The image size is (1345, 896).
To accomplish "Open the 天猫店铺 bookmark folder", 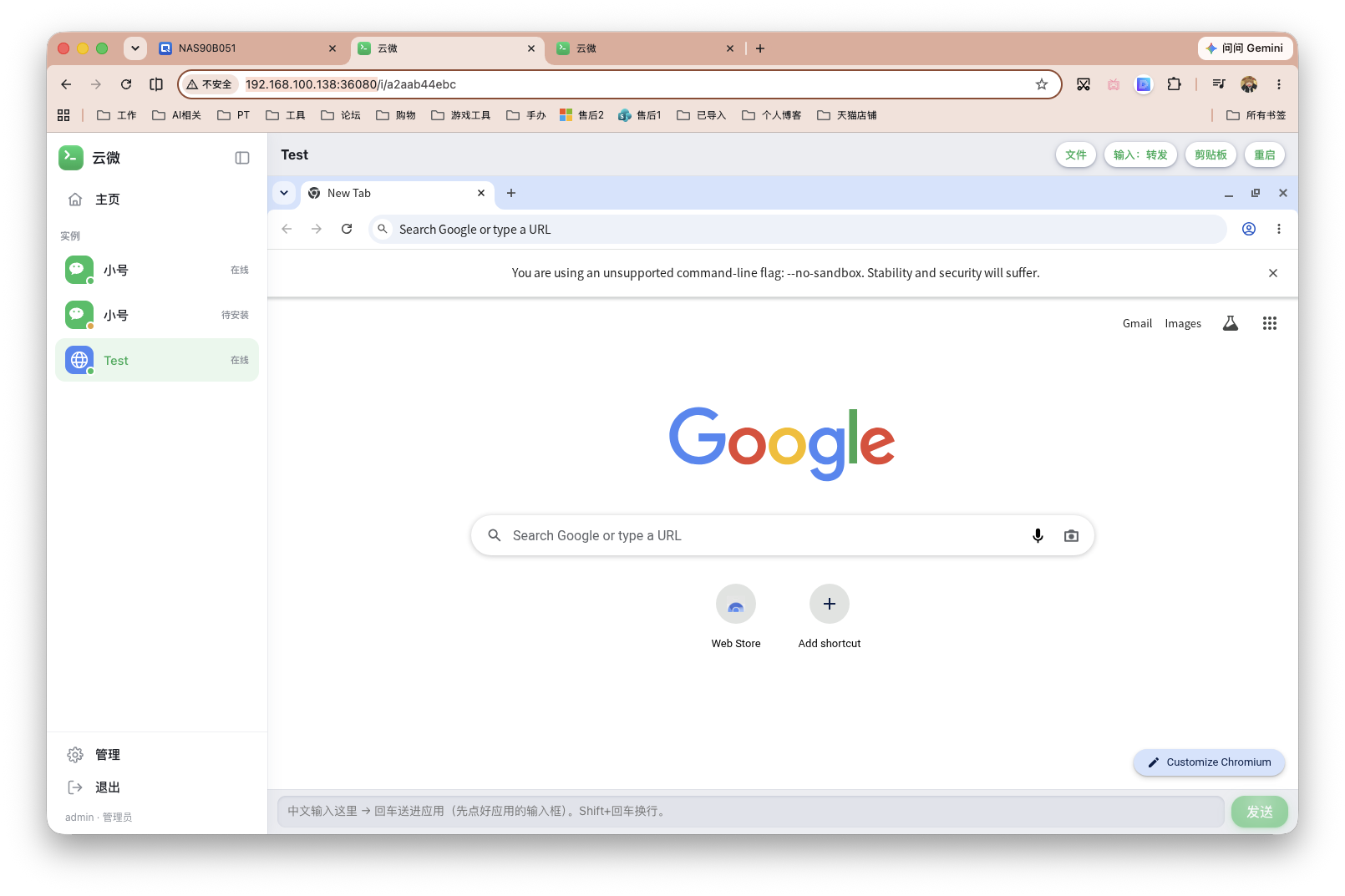I will click(x=847, y=115).
